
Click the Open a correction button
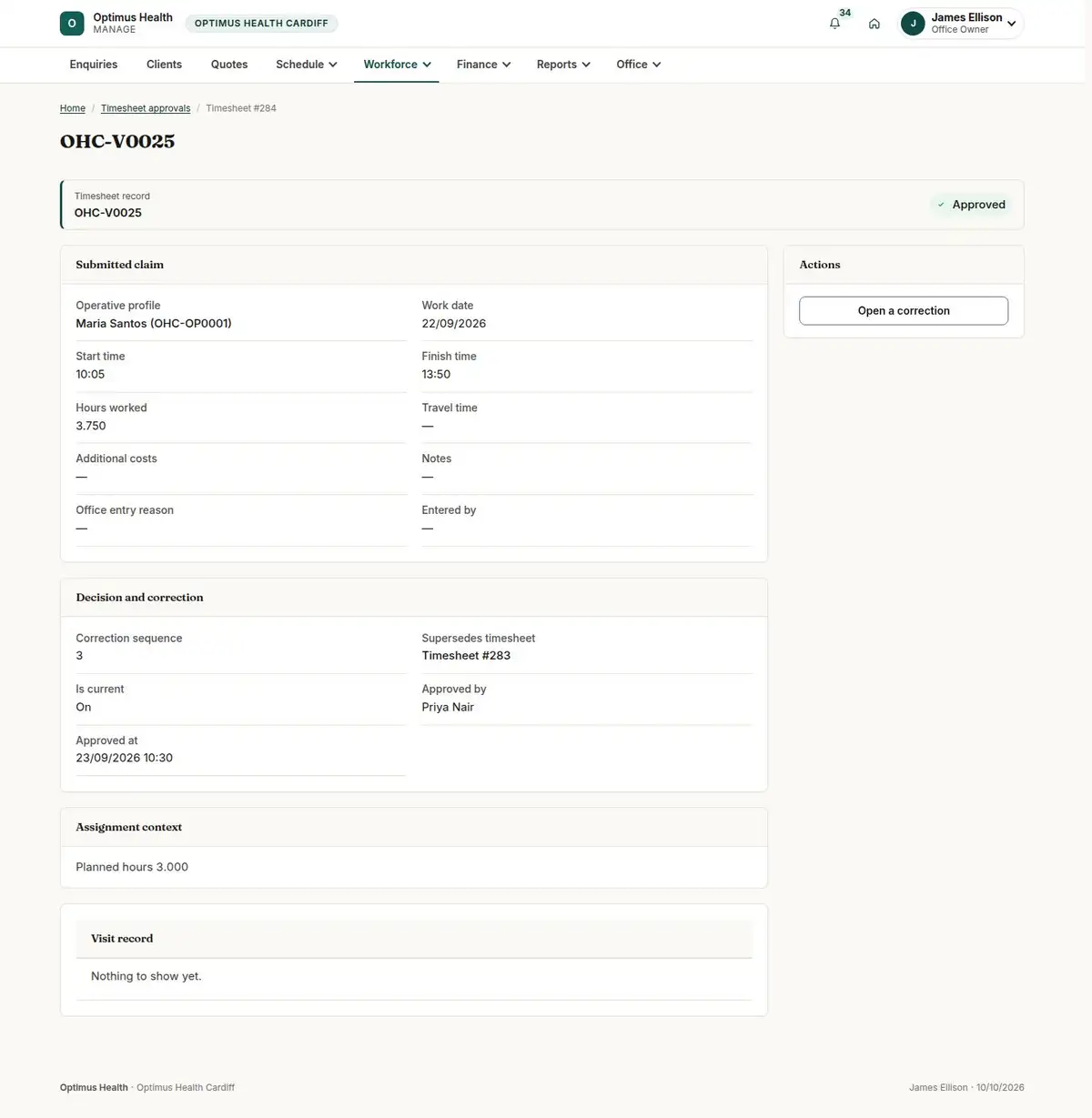pos(904,311)
